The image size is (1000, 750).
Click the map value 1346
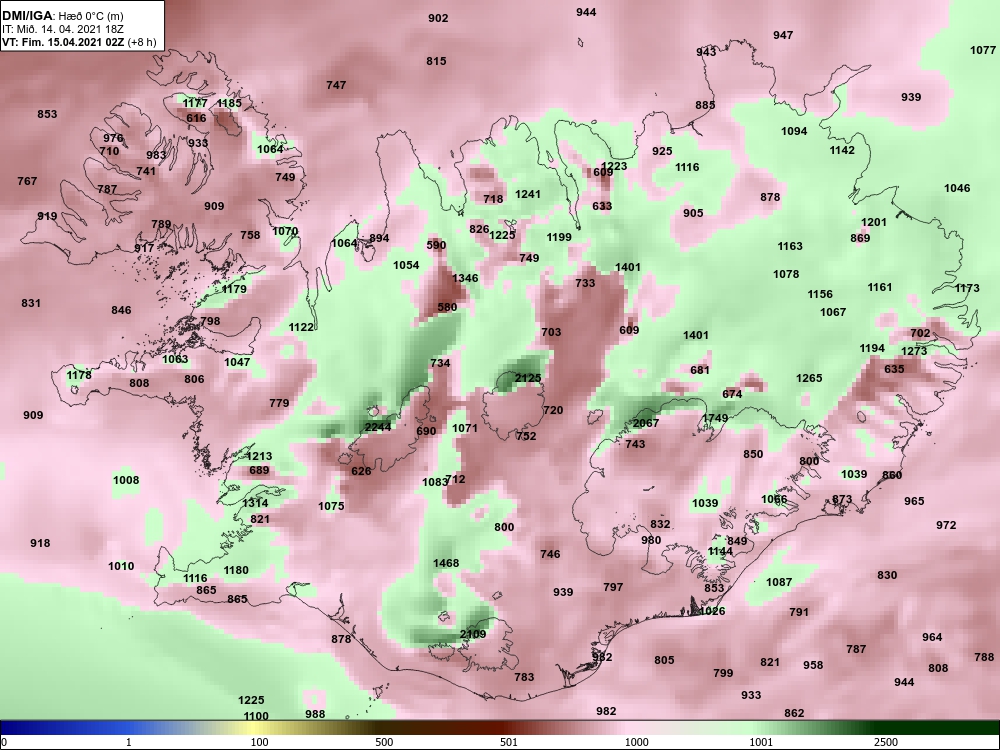465,278
